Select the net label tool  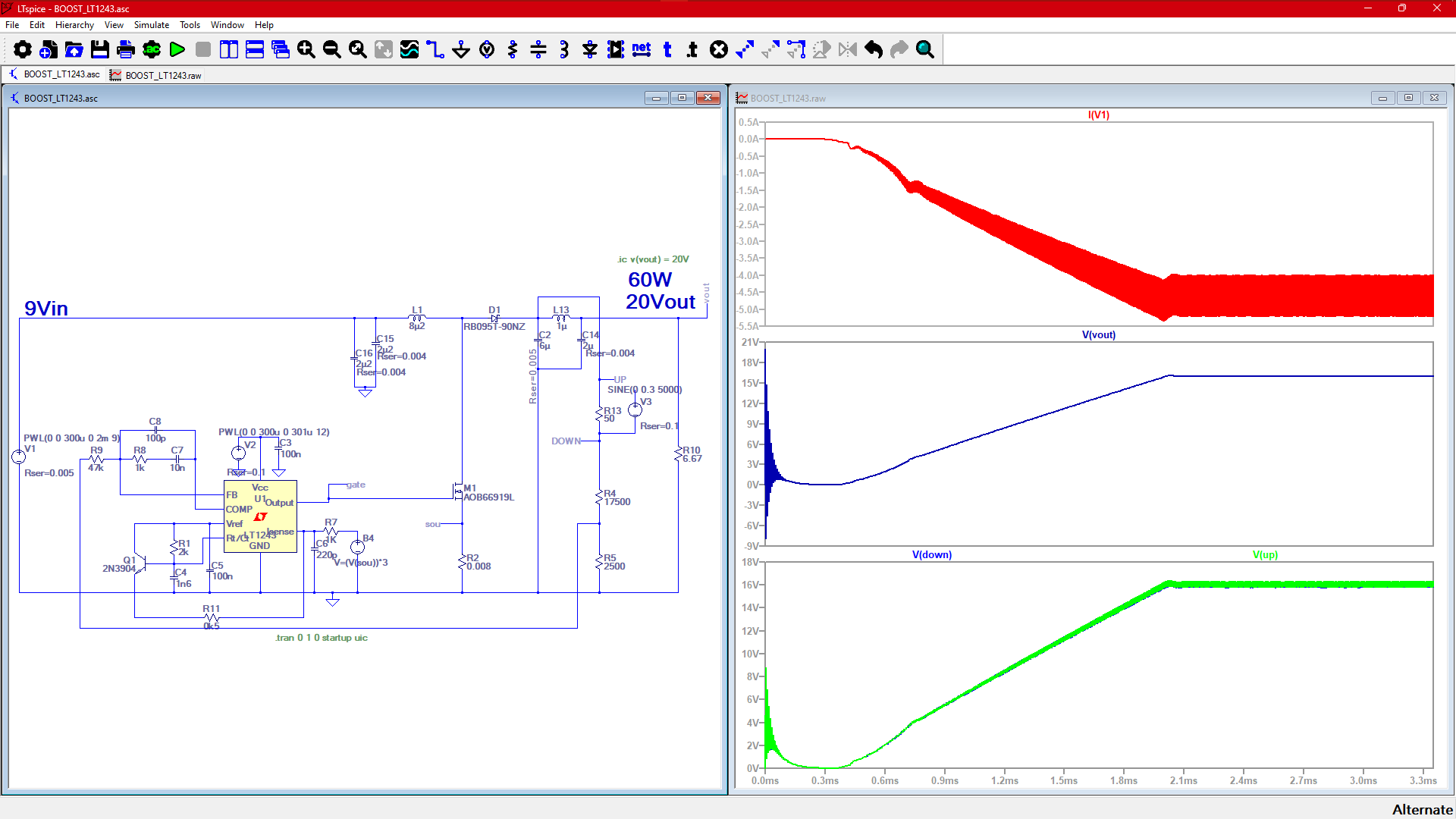coord(642,50)
